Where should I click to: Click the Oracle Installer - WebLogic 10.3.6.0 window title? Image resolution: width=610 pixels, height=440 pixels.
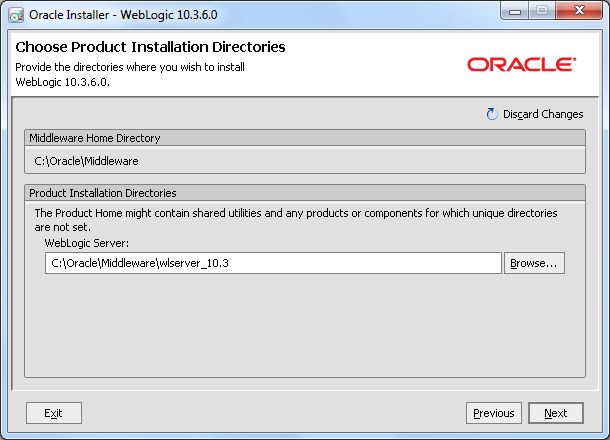pyautogui.click(x=123, y=15)
